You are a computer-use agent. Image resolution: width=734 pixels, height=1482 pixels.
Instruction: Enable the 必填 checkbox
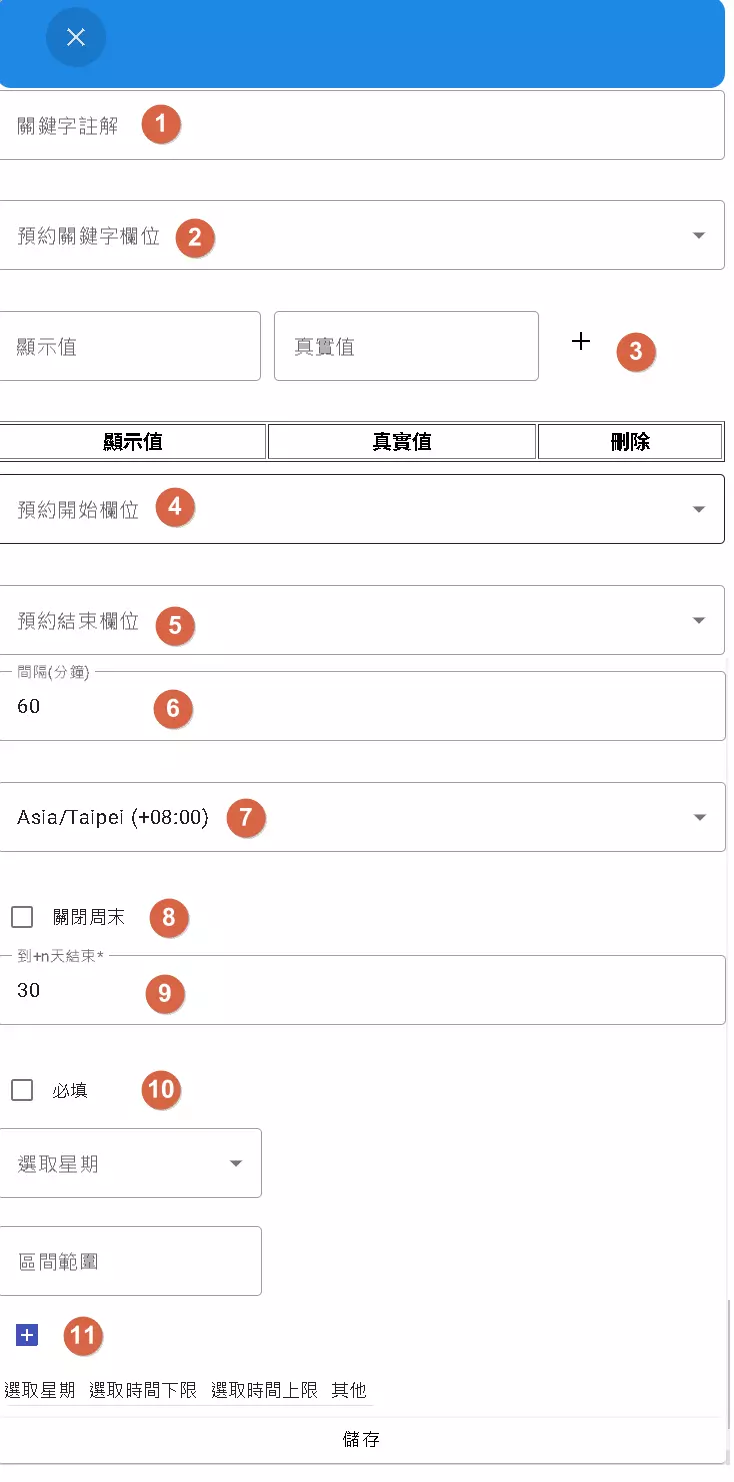[x=22, y=1090]
